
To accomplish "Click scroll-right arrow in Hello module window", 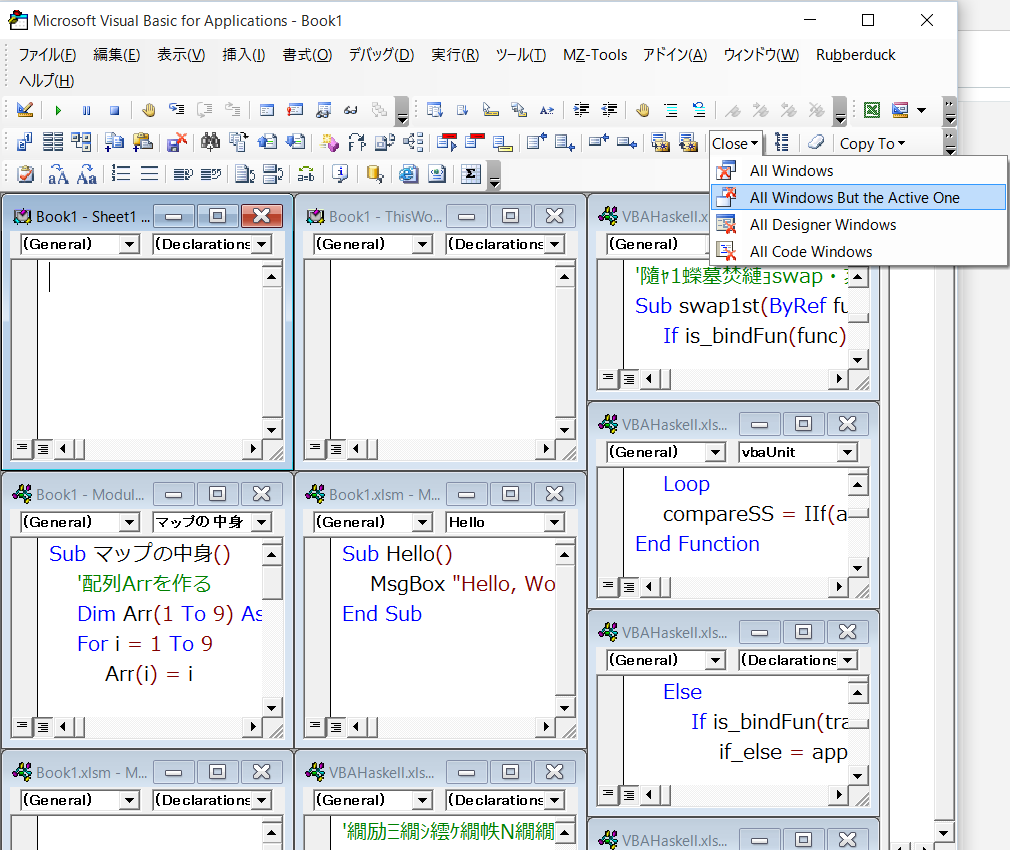I will (546, 726).
